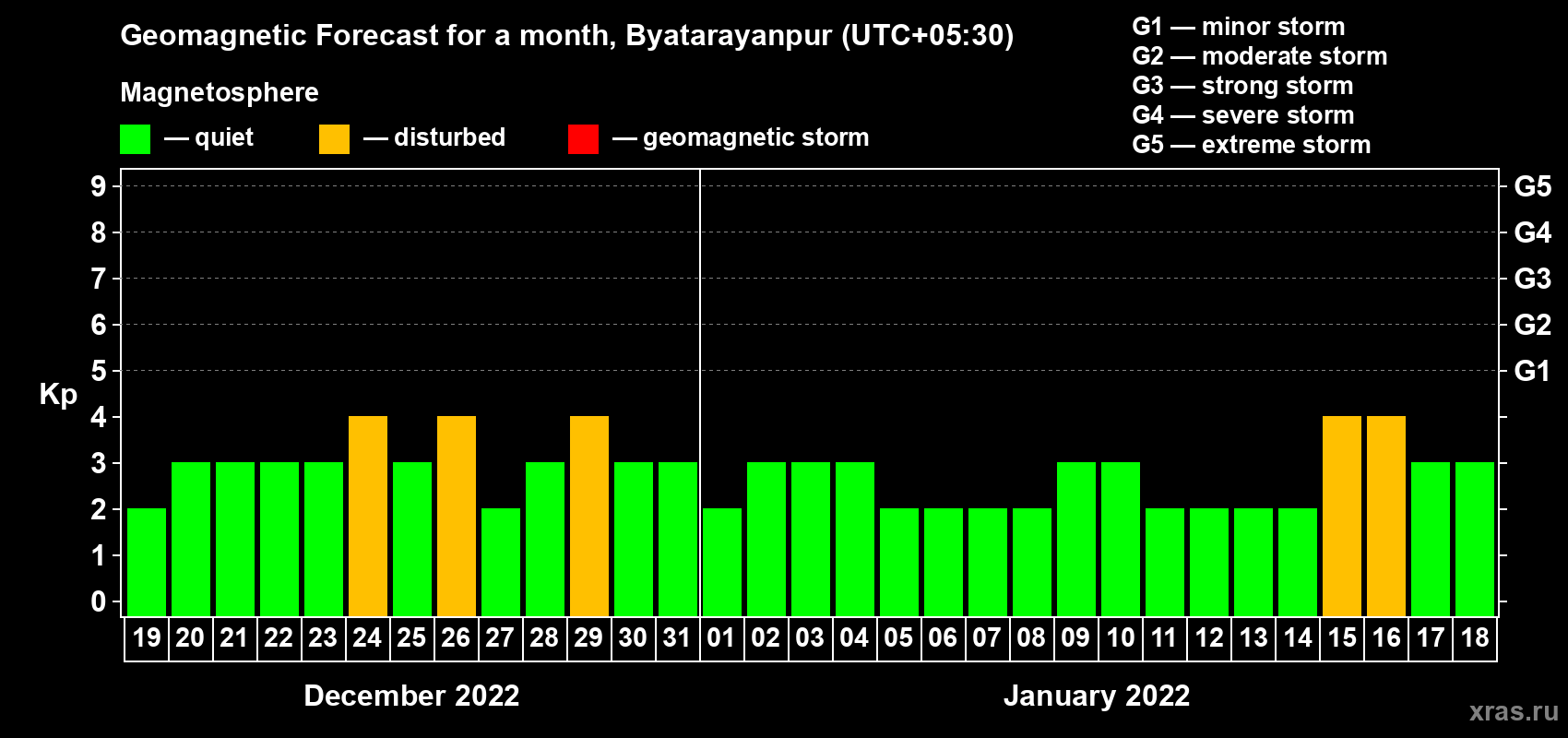Viewport: 1568px width, 738px height.
Task: Click the date label 12
Action: (1209, 637)
